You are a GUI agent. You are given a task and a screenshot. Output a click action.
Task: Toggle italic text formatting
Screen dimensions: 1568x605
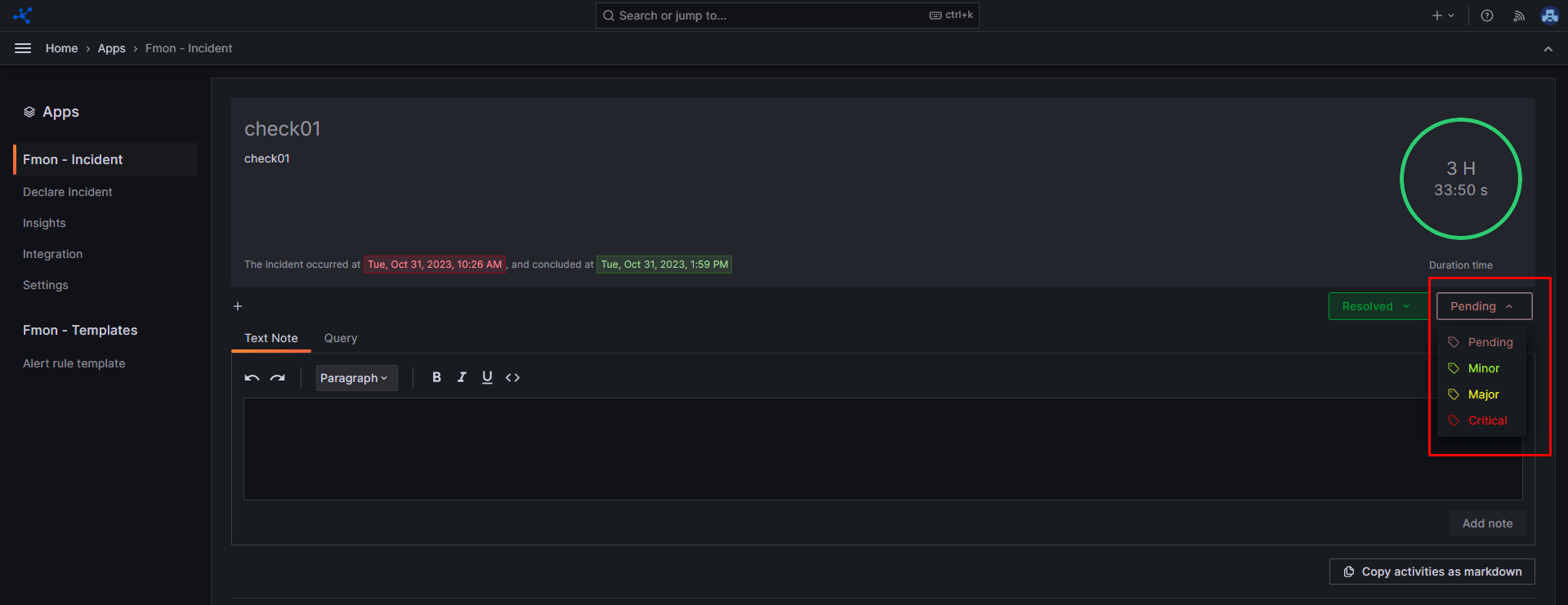(x=462, y=377)
